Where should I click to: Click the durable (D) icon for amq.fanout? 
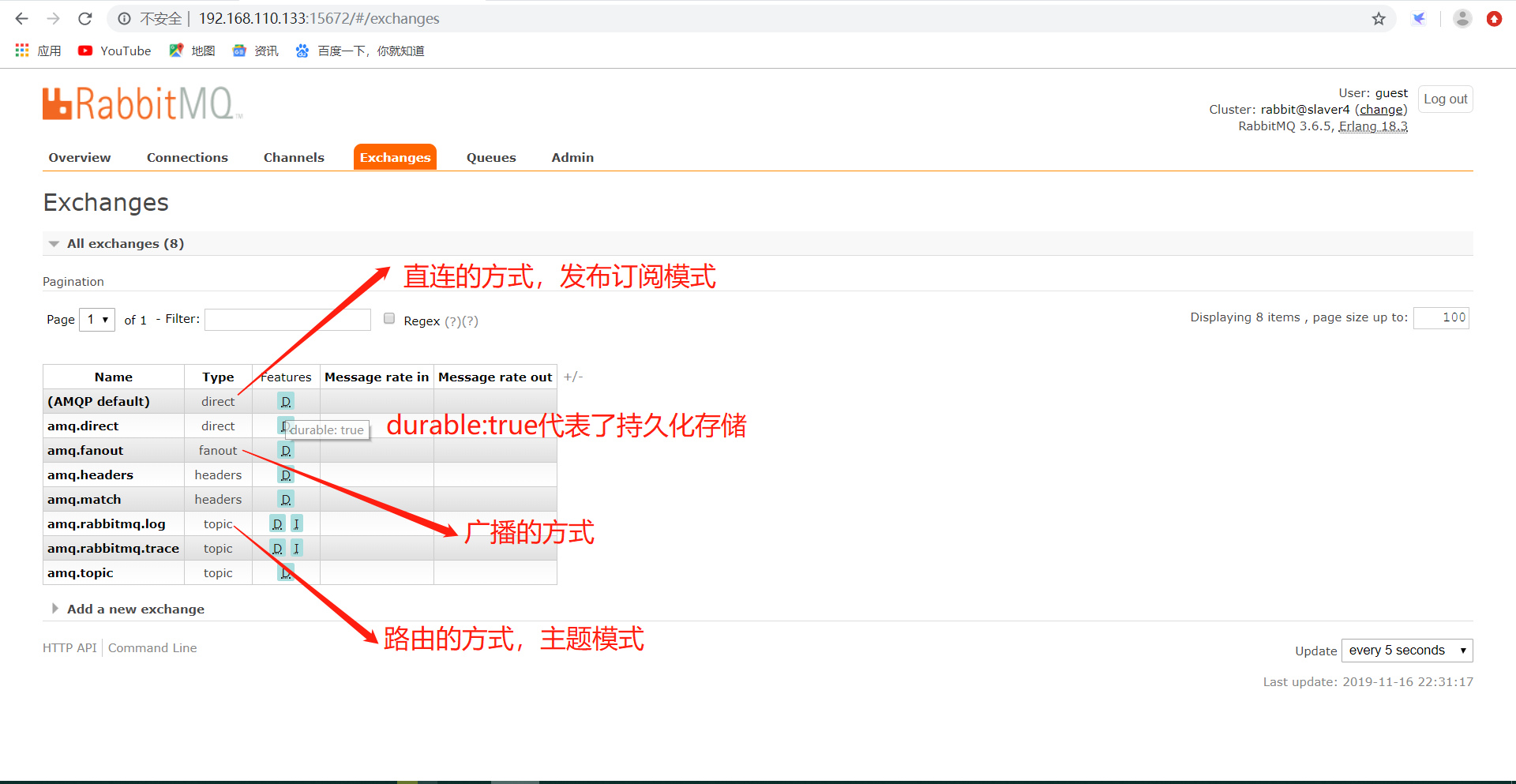click(286, 450)
